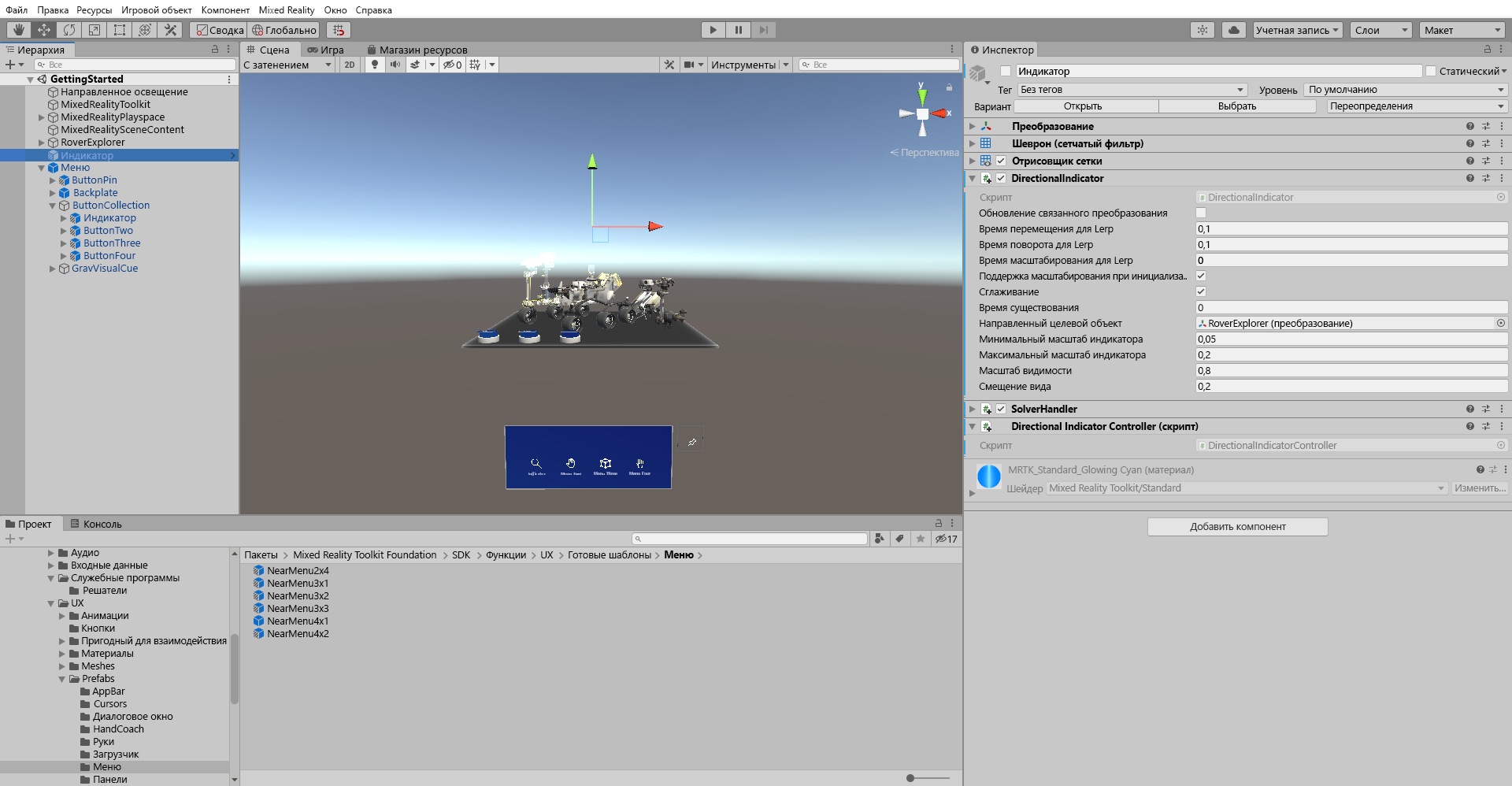Open scene camera settings icon
The width and height of the screenshot is (1512, 786).
[689, 65]
